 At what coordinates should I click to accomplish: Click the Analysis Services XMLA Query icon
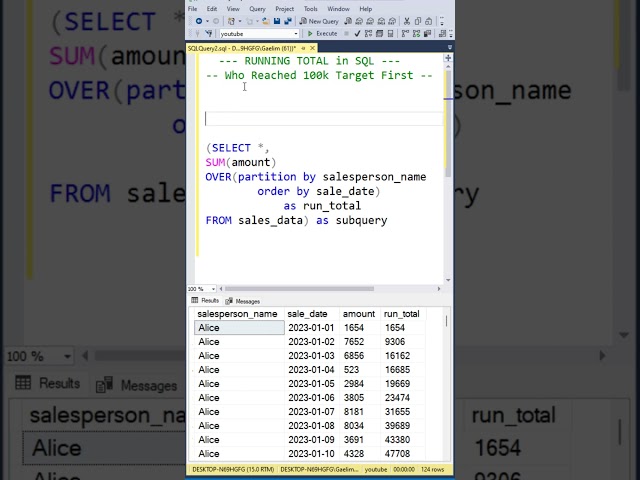click(381, 21)
